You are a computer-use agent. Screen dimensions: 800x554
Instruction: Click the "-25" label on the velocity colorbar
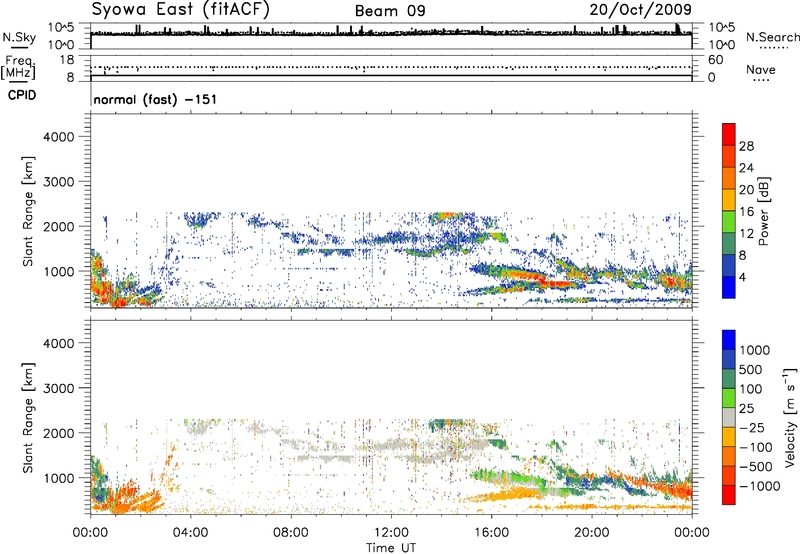coord(752,428)
